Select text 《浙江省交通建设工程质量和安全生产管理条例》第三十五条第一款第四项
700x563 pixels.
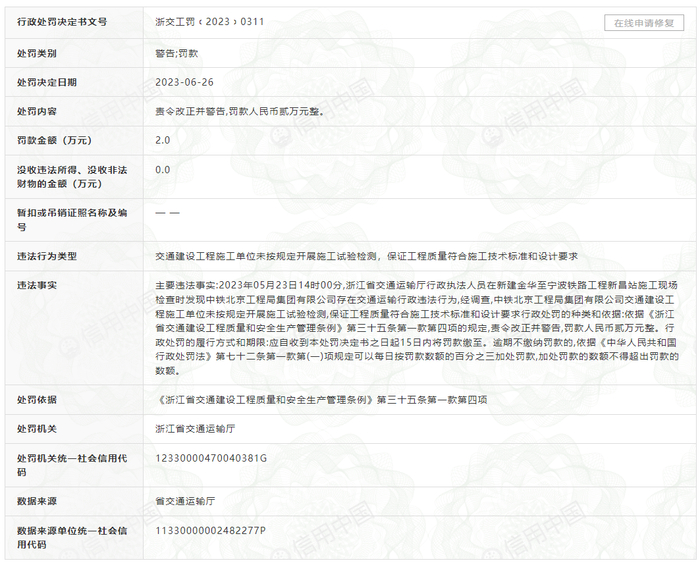tap(321, 400)
